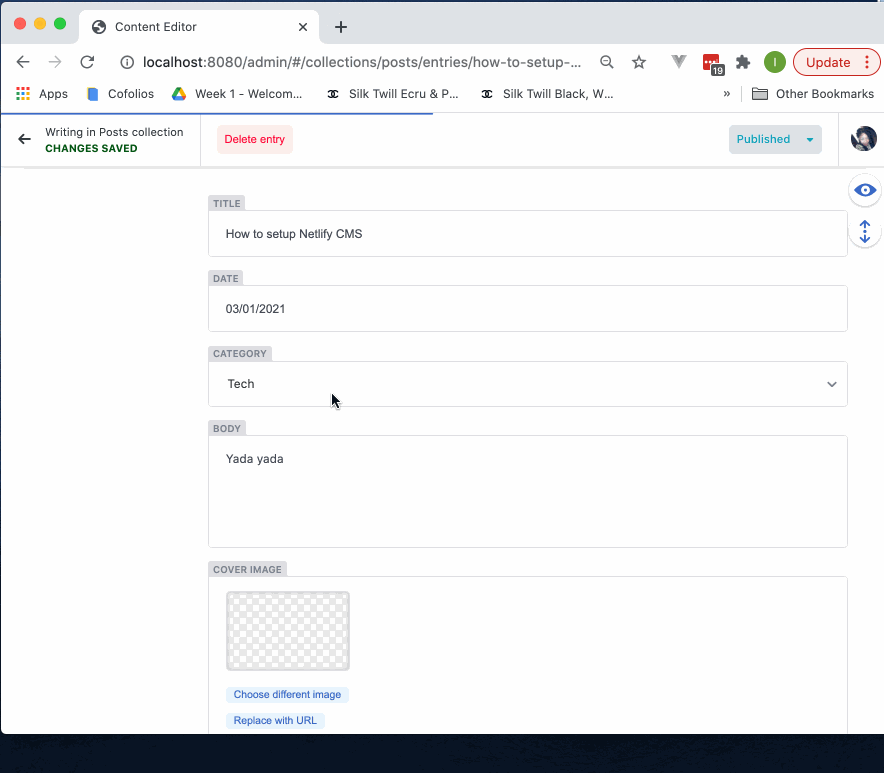Open the user avatar menu

862,139
